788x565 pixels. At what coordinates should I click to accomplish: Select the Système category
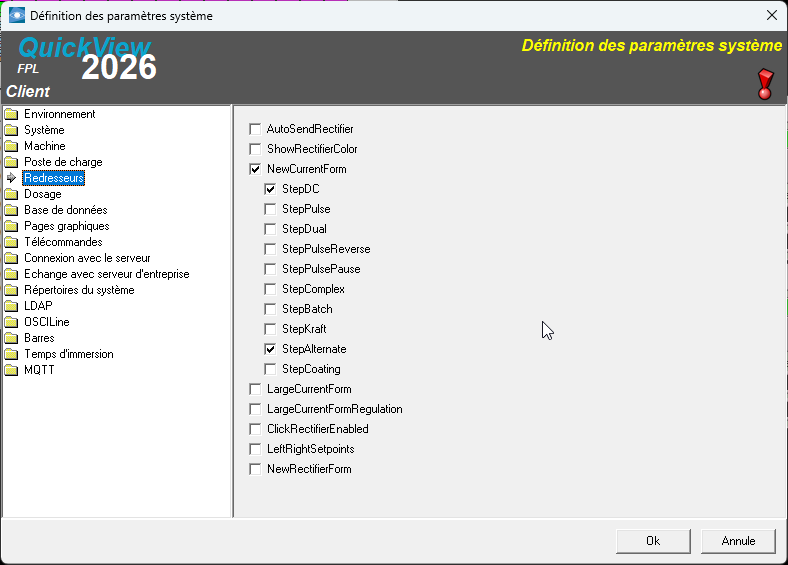click(x=44, y=130)
